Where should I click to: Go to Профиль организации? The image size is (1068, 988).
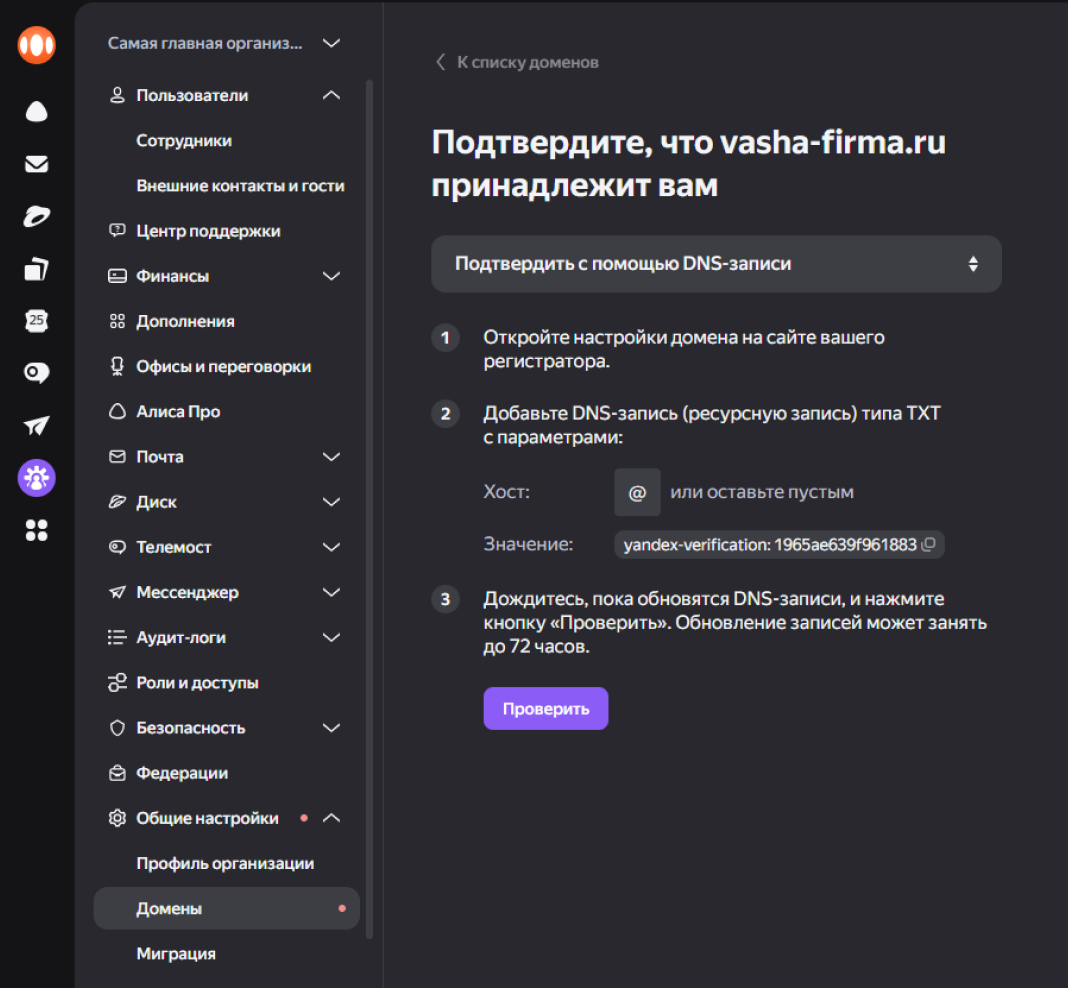tap(225, 863)
